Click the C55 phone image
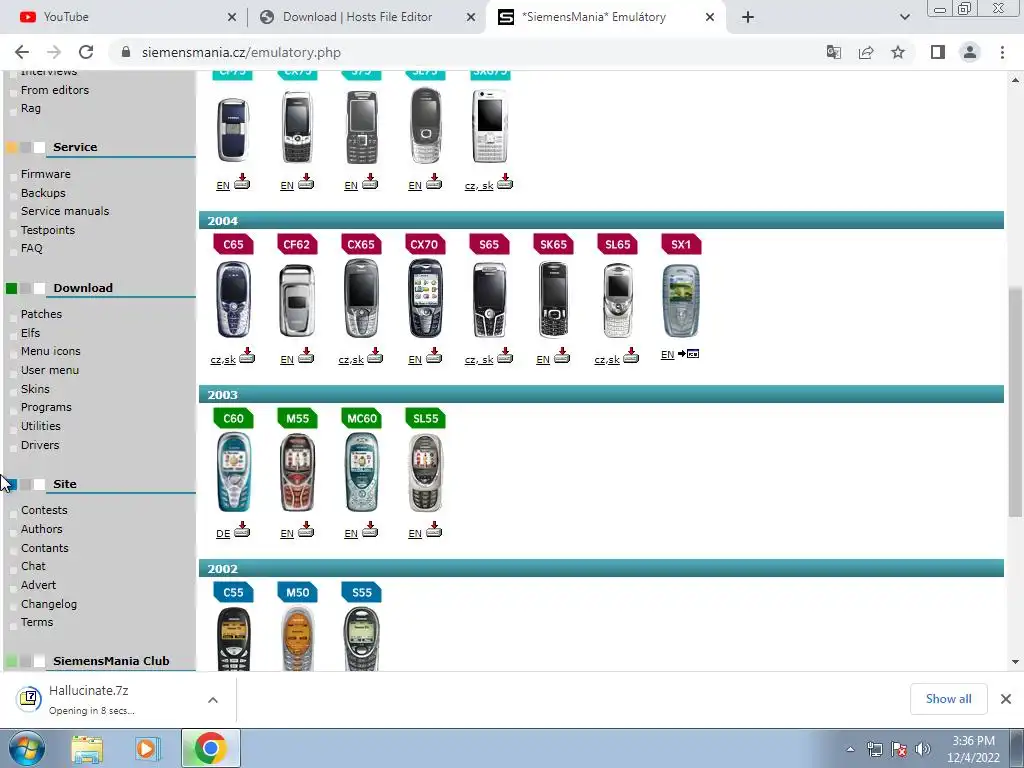 [x=233, y=639]
